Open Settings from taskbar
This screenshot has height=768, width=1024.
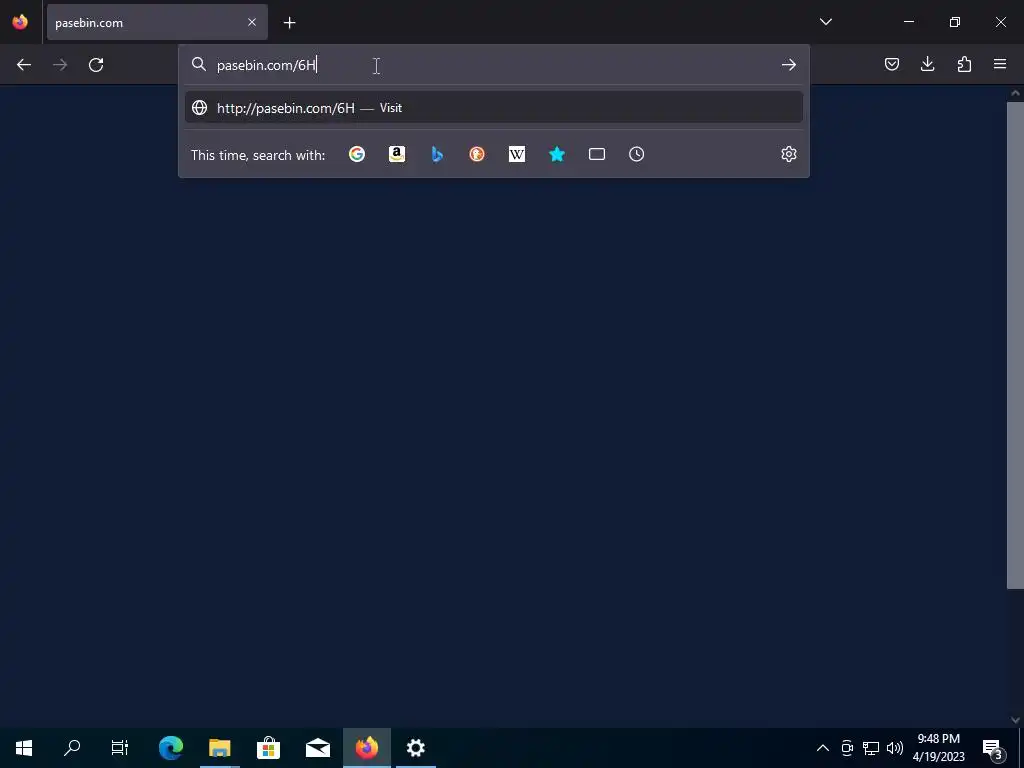click(416, 748)
